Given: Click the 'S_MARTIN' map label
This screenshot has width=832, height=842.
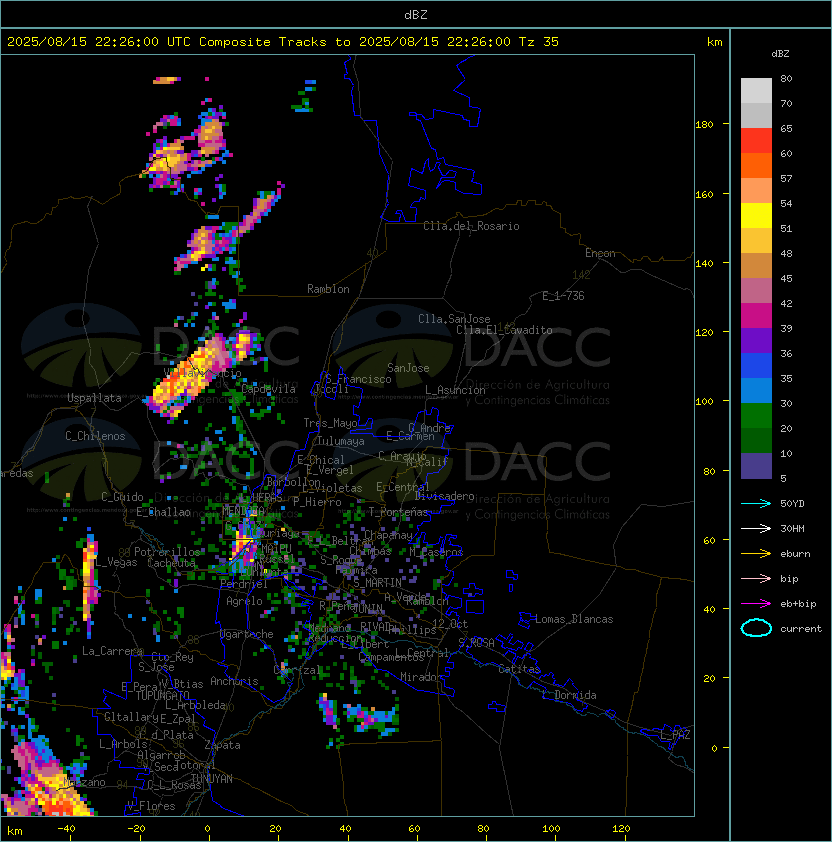Looking at the screenshot, I should click(x=378, y=583).
